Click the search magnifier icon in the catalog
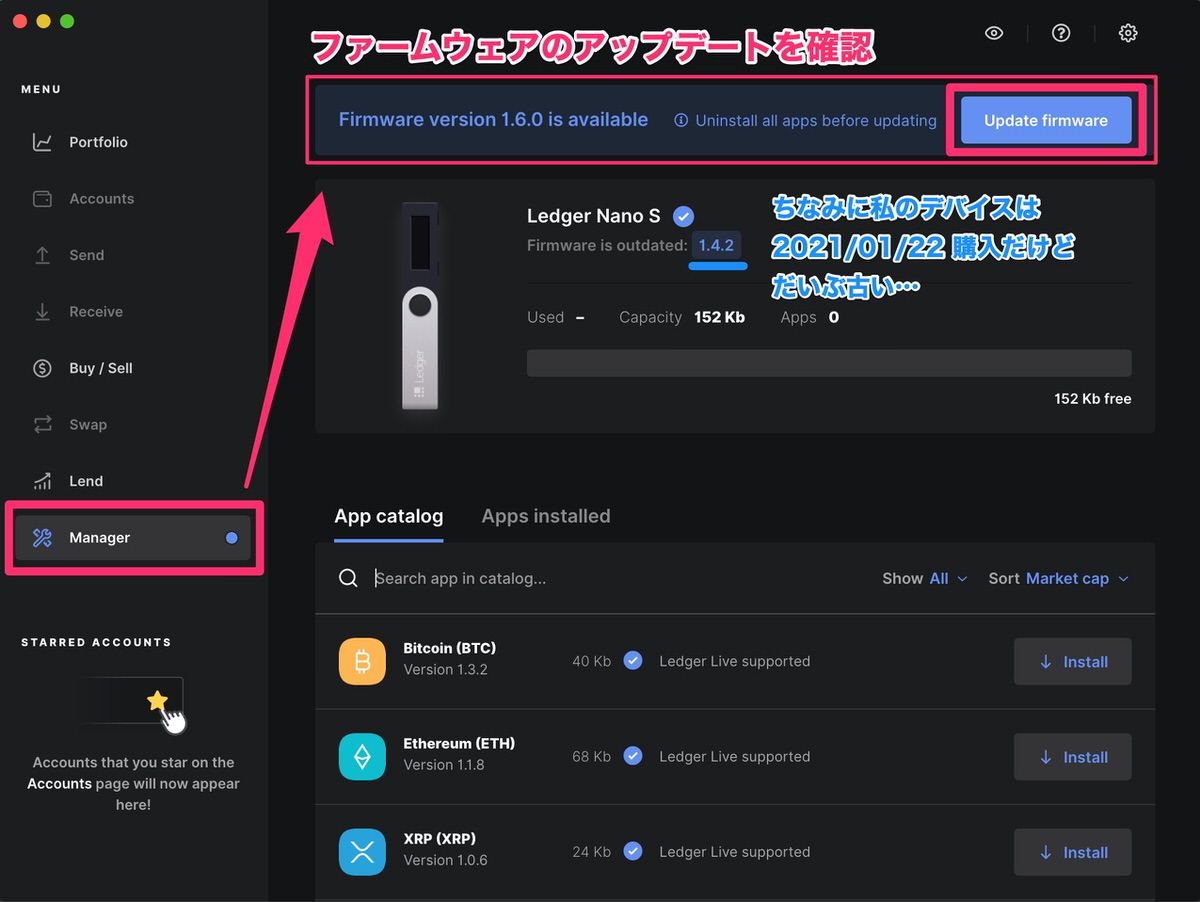1200x902 pixels. pos(348,578)
